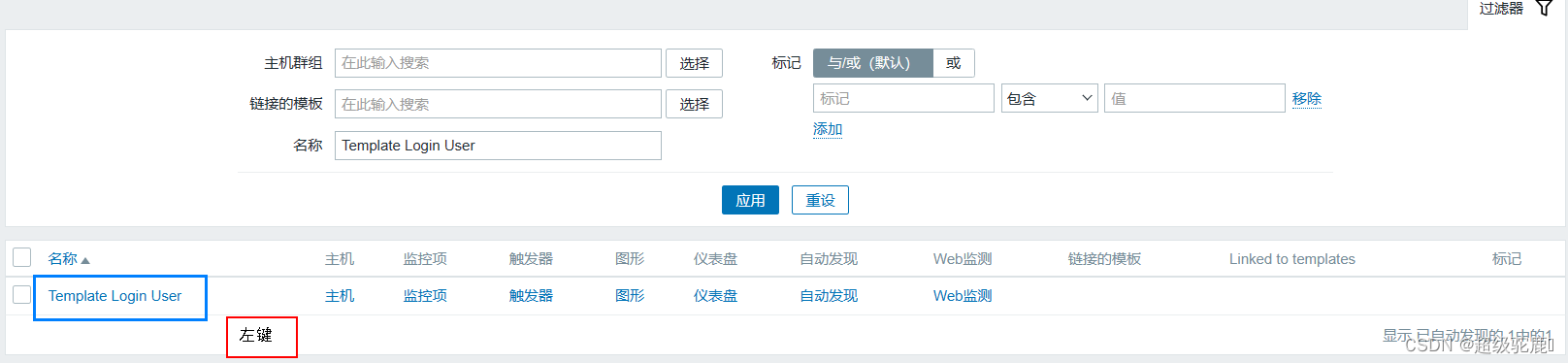The height and width of the screenshot is (363, 1568).
Task: Focus the 链接的模板 search field
Action: pyautogui.click(x=498, y=104)
